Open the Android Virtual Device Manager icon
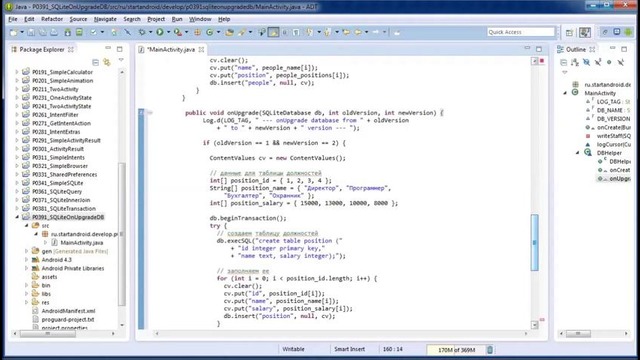640x360 pixels. pos(79,32)
